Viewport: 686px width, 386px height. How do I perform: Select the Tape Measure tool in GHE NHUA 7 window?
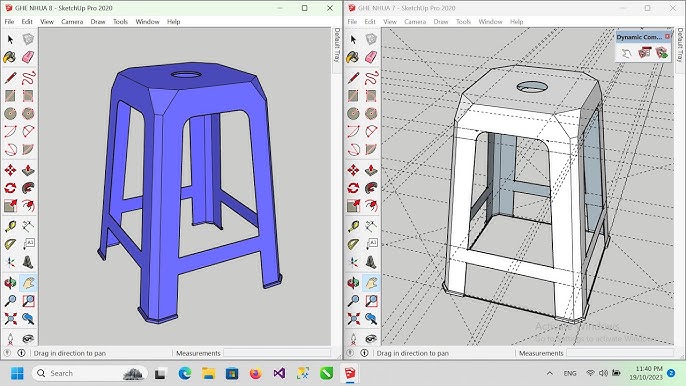(x=354, y=226)
